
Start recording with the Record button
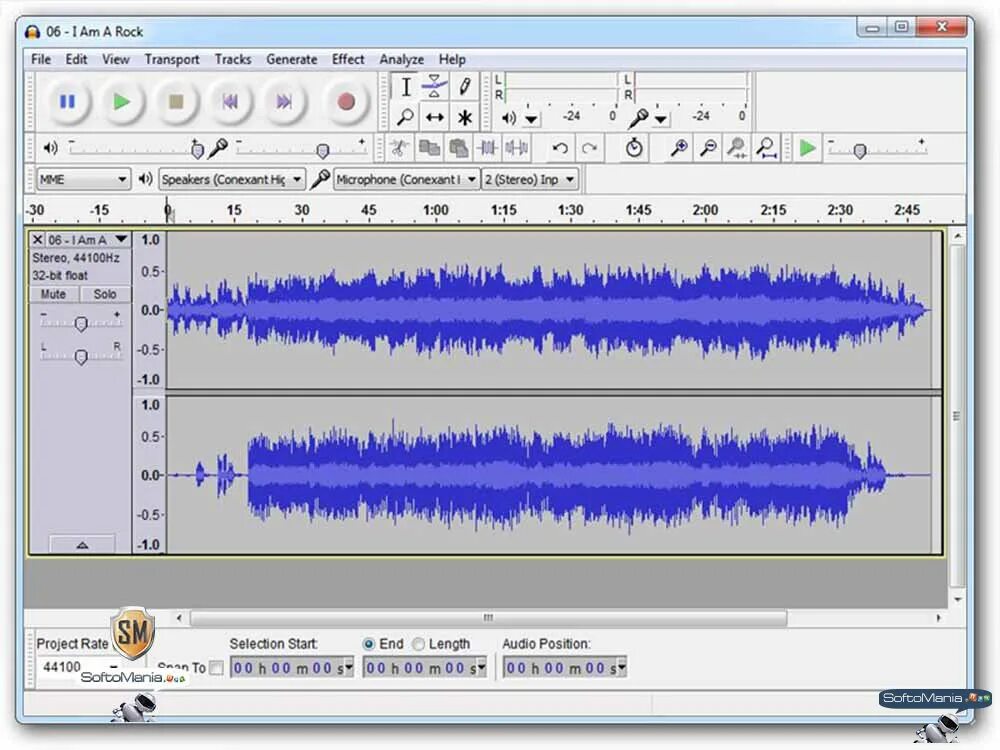[346, 101]
